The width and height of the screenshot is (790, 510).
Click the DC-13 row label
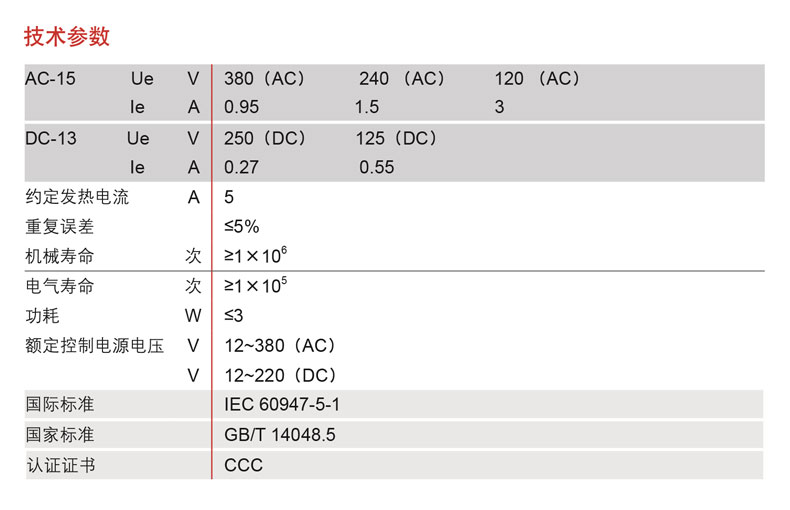tap(51, 138)
